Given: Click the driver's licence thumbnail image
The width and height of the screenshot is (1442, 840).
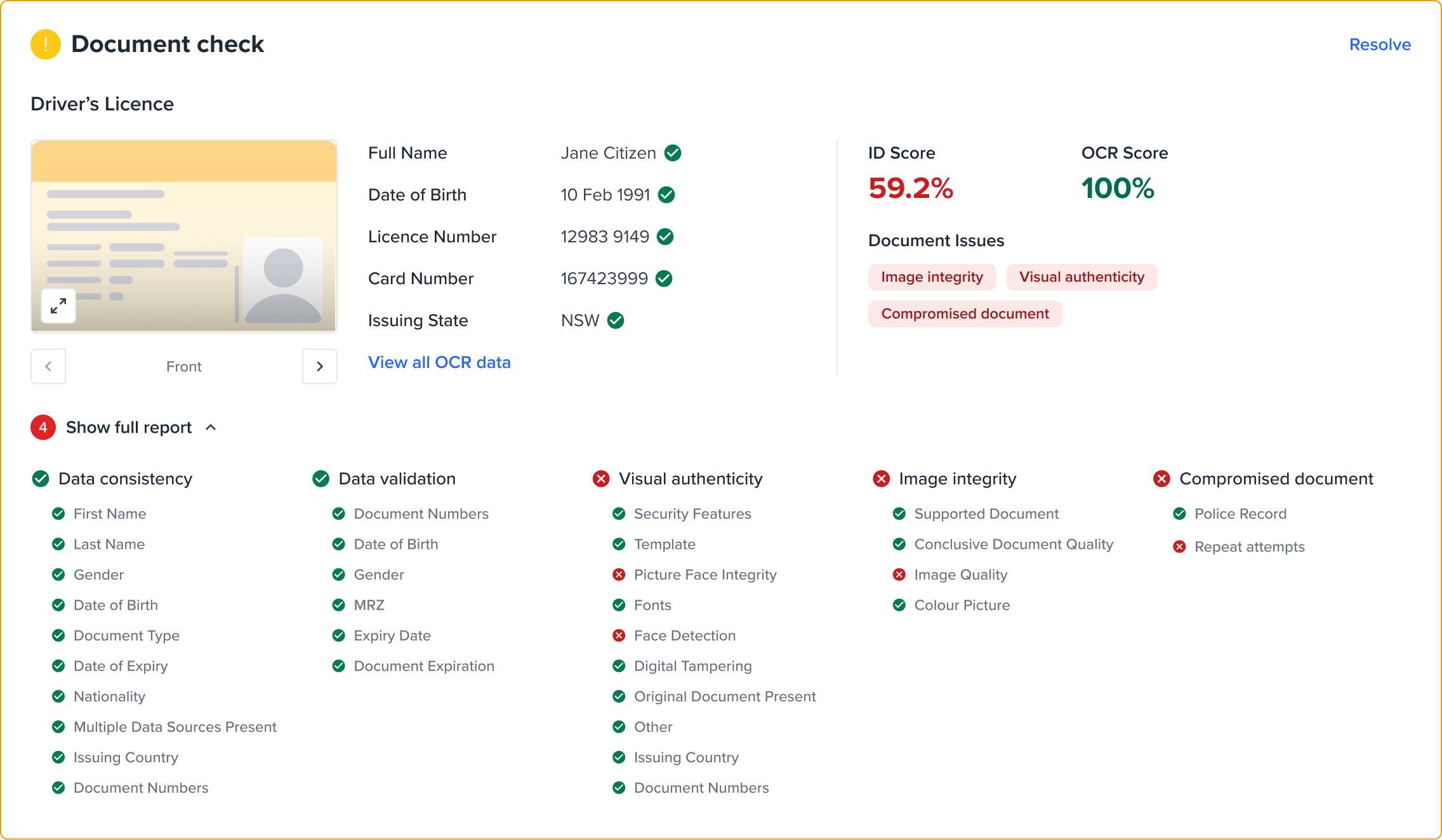Looking at the screenshot, I should coord(184,236).
